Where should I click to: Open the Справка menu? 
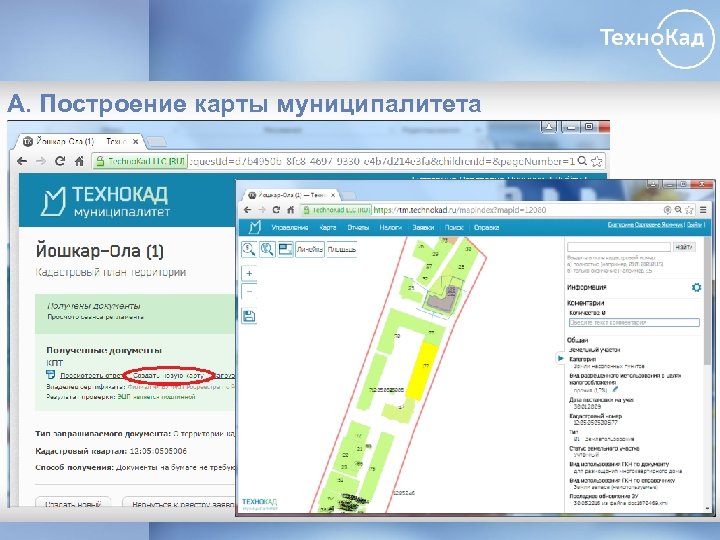tap(486, 227)
